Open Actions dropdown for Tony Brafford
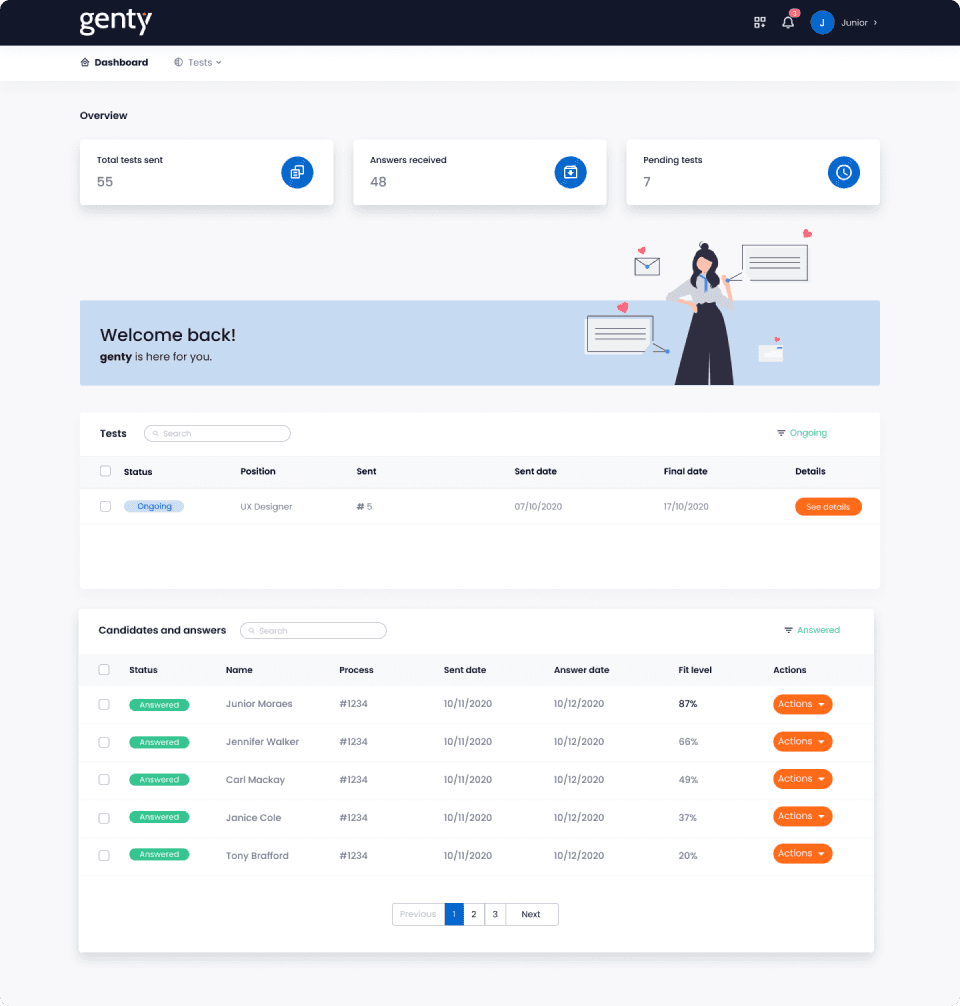This screenshot has height=1006, width=960. (x=802, y=853)
